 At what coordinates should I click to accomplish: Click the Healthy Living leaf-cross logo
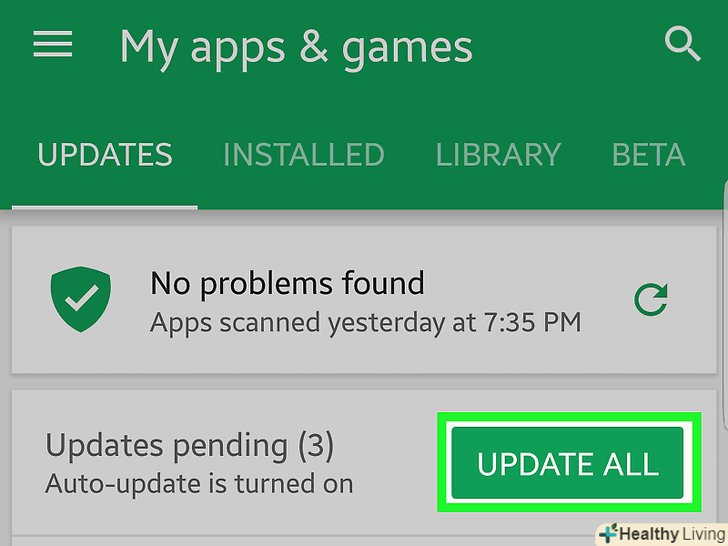coord(608,533)
